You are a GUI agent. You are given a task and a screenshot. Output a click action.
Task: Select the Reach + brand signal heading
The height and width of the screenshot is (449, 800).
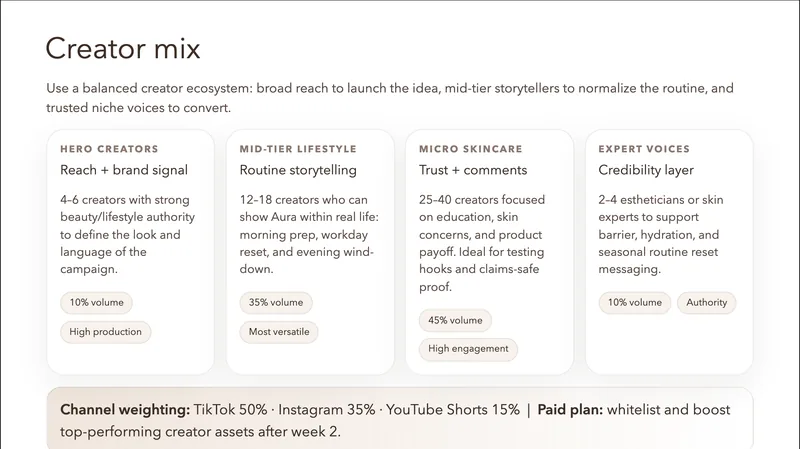click(x=124, y=170)
